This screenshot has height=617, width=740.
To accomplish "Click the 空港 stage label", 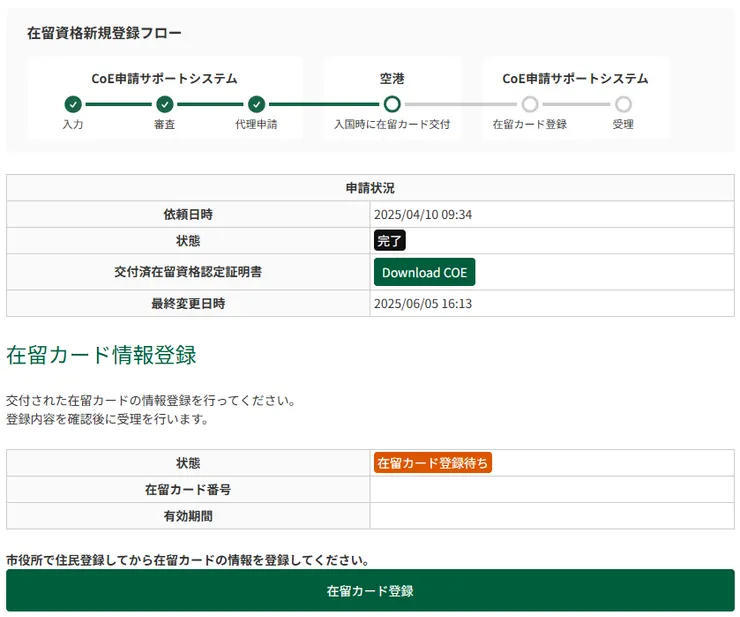I will point(392,78).
